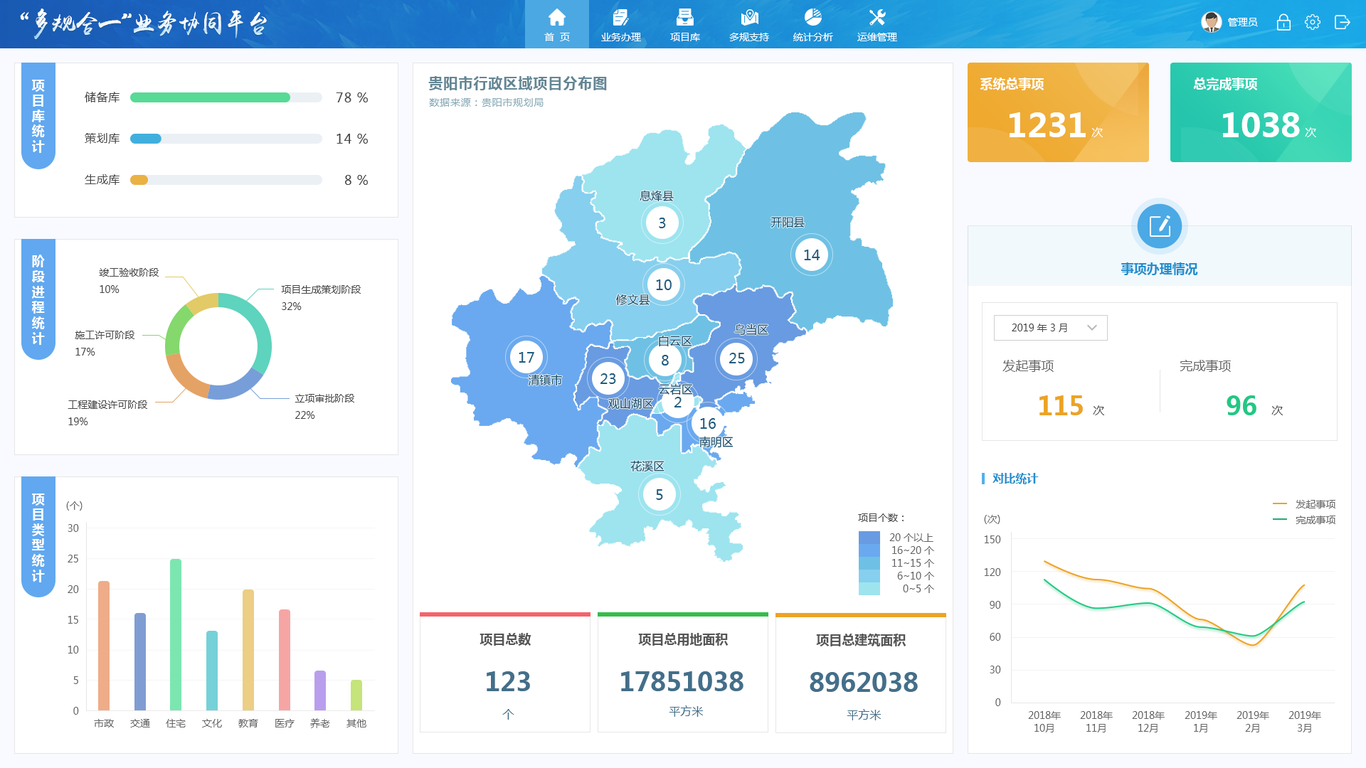Click the 文化 bar in the chart
The width and height of the screenshot is (1366, 768).
coord(212,671)
